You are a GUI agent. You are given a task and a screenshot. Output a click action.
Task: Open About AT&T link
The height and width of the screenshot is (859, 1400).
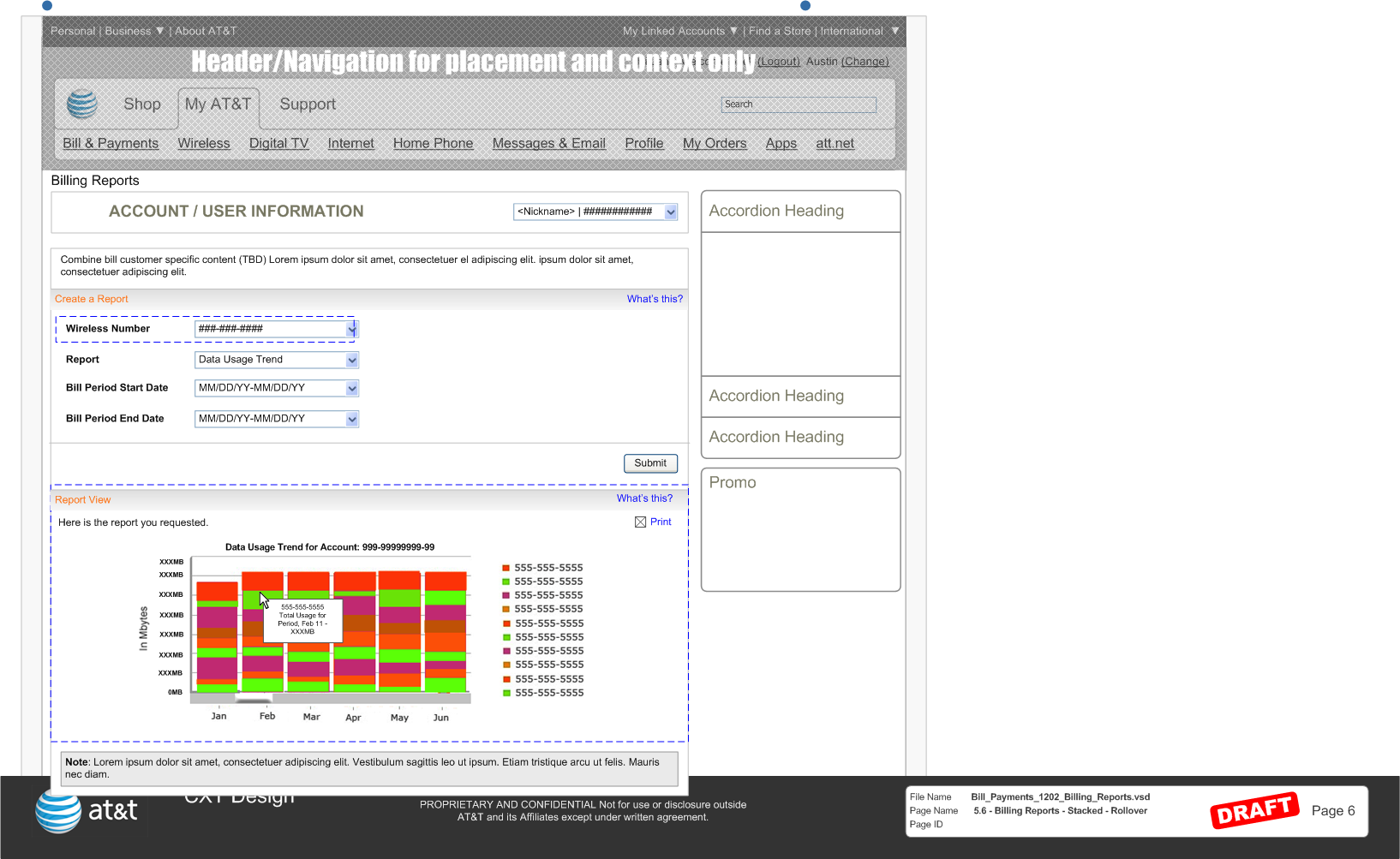click(206, 31)
